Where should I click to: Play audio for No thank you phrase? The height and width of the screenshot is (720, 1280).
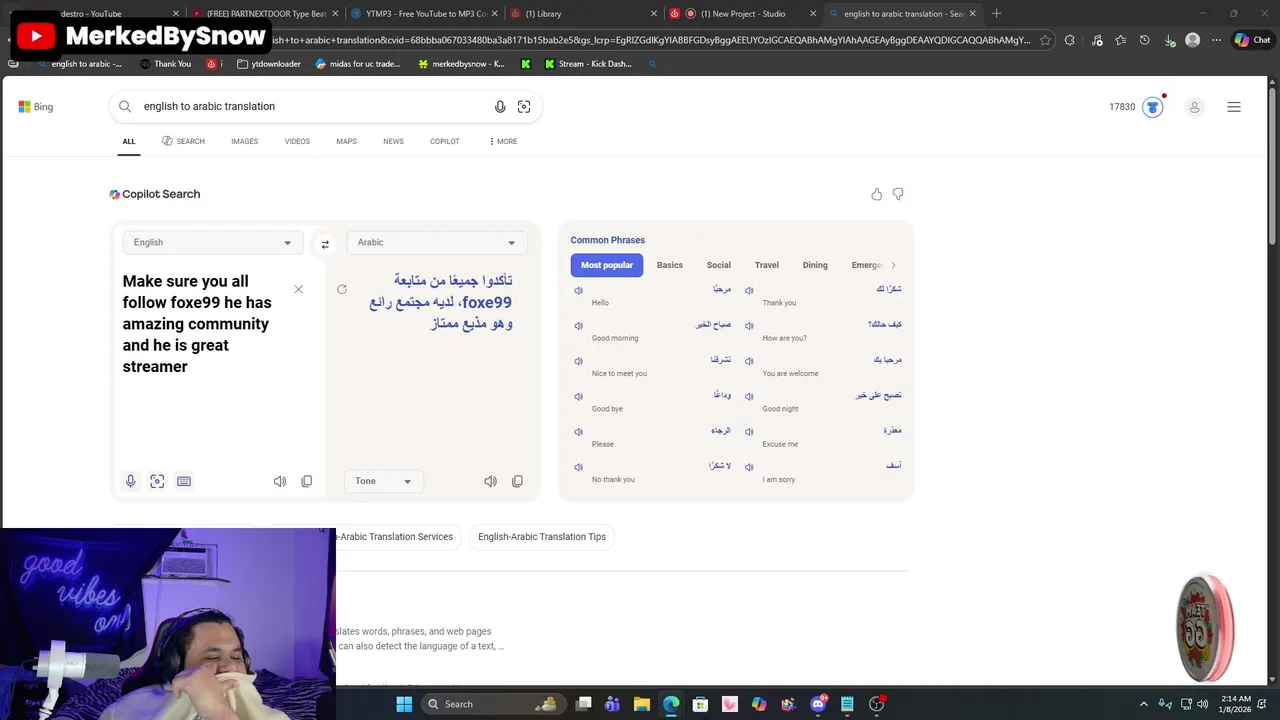(578, 467)
